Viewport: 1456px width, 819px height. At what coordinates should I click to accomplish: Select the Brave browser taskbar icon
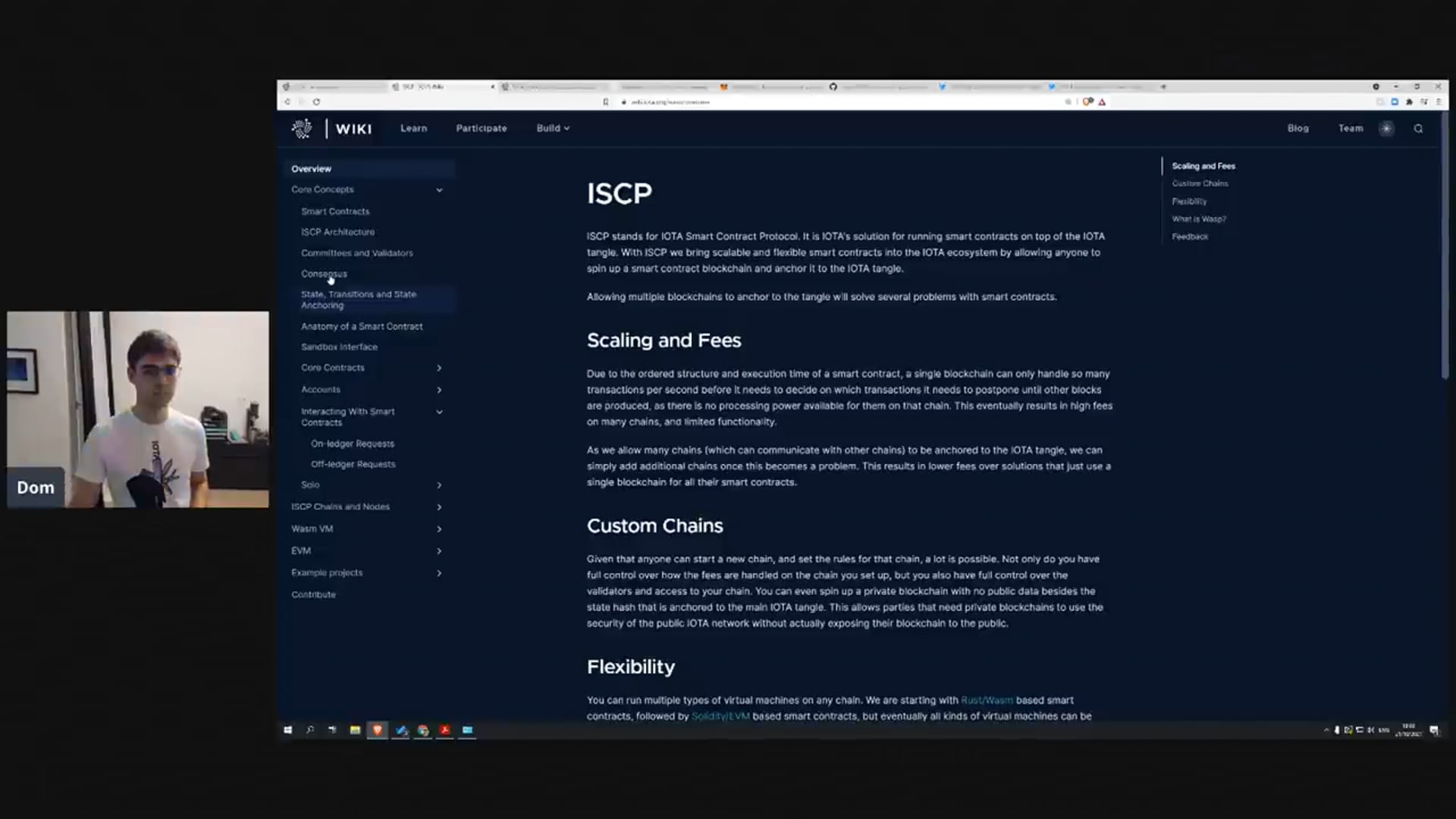[377, 730]
